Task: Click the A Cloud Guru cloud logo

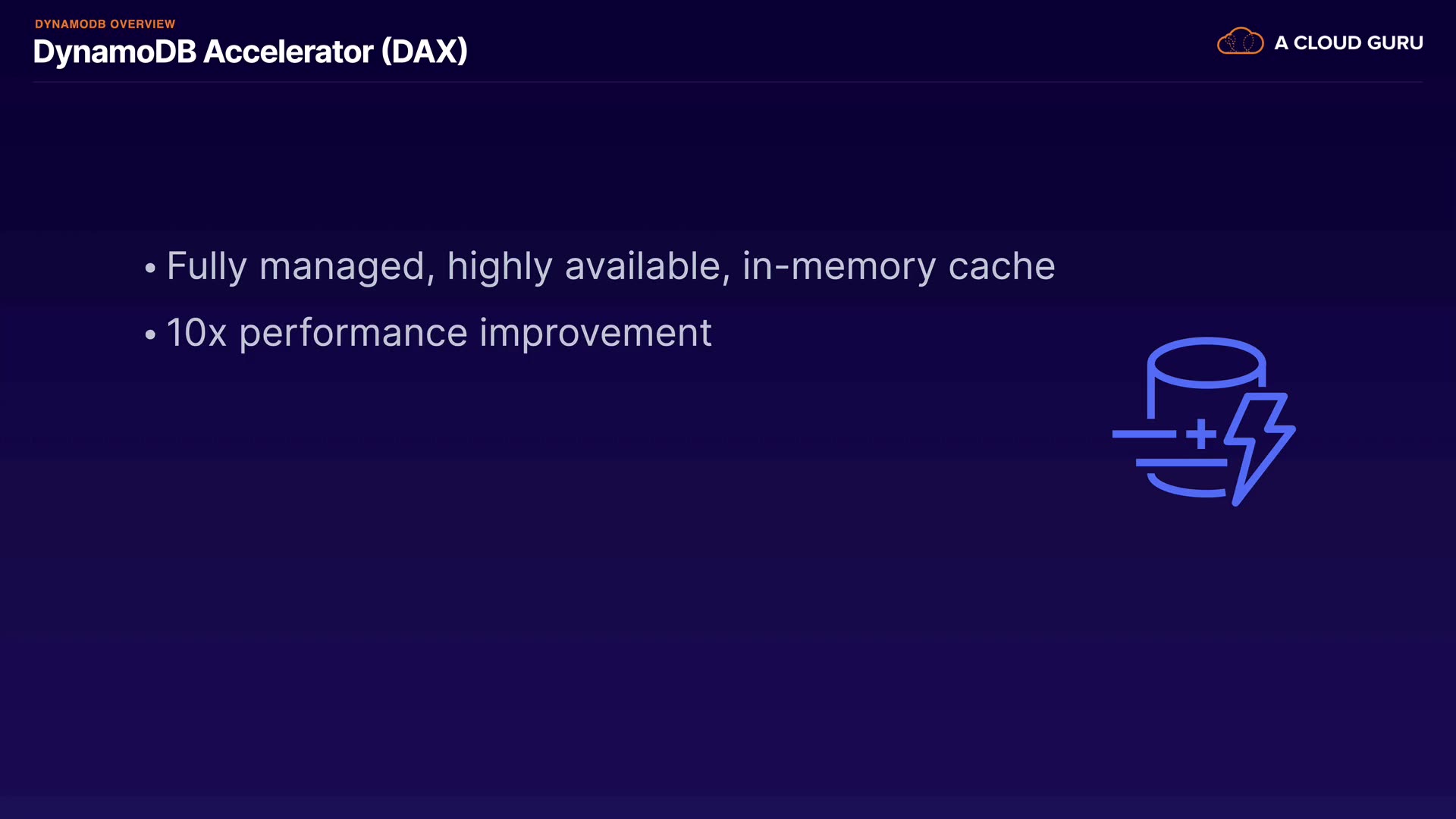Action: (x=1240, y=42)
